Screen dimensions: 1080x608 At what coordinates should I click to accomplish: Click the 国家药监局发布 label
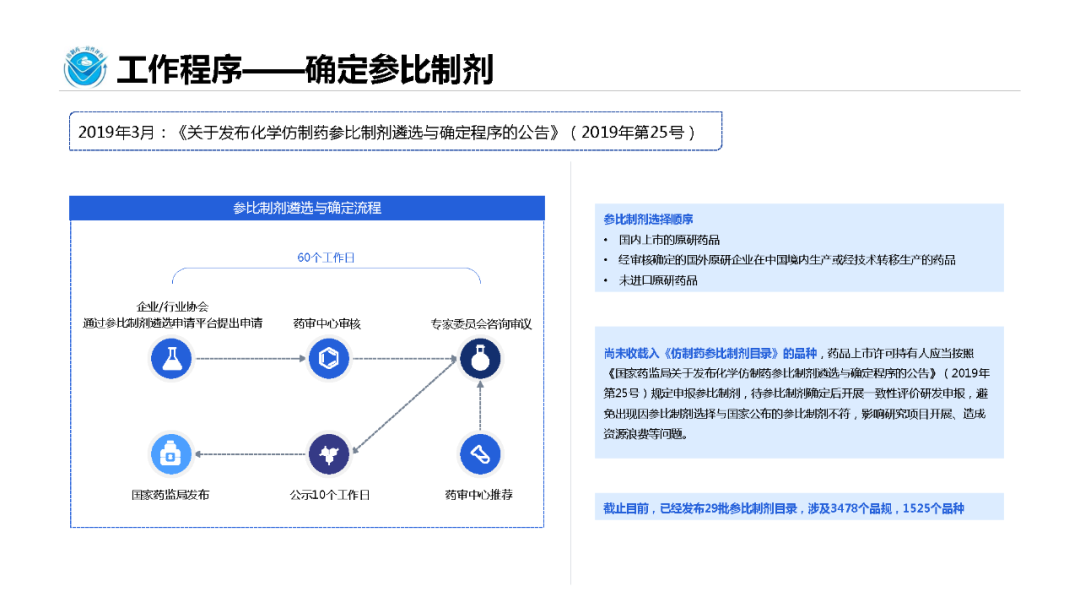coord(170,494)
